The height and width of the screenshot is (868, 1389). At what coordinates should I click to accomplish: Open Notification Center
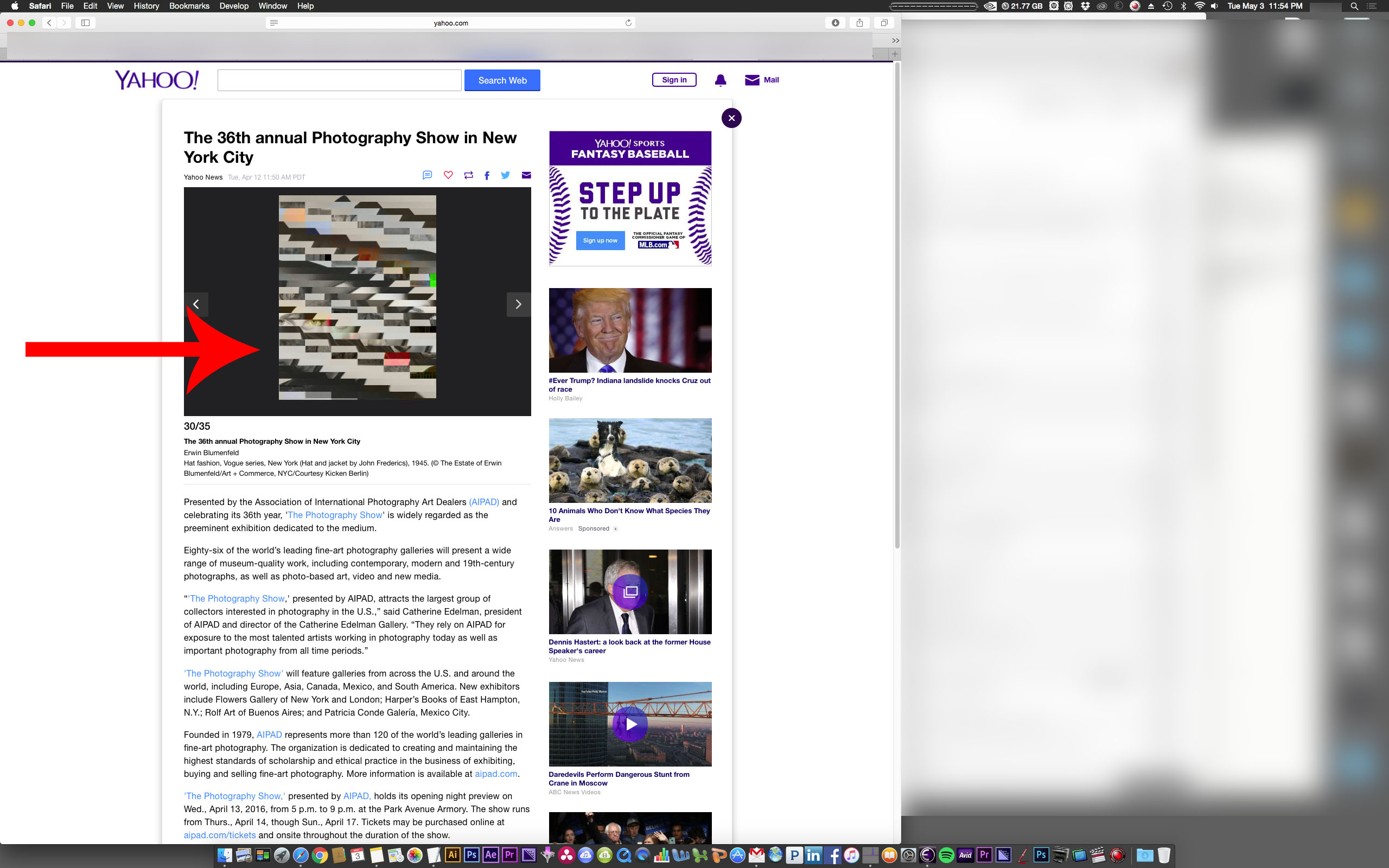pyautogui.click(x=1372, y=7)
